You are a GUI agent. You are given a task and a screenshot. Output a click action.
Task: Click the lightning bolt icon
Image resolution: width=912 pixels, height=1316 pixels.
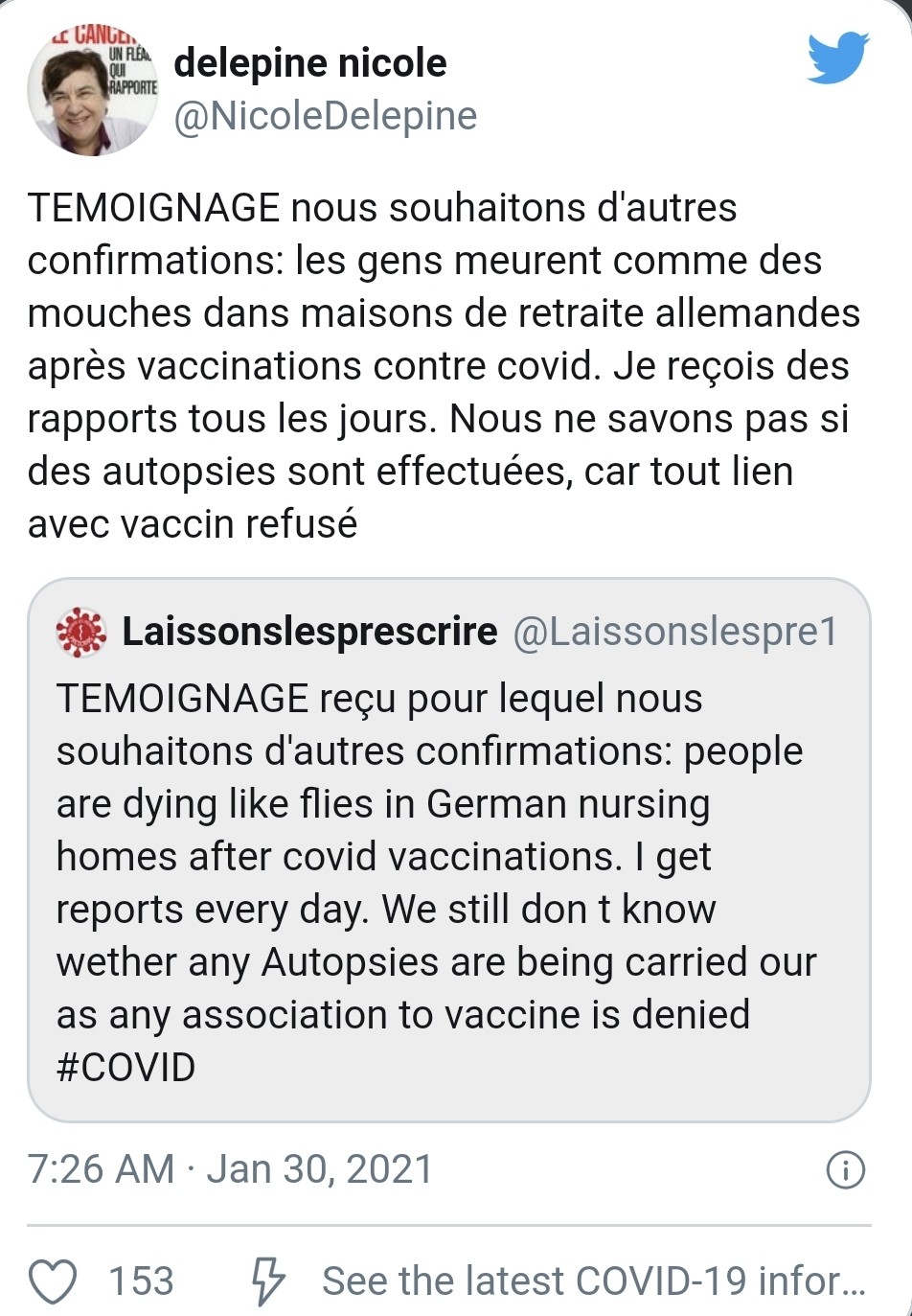267,1281
